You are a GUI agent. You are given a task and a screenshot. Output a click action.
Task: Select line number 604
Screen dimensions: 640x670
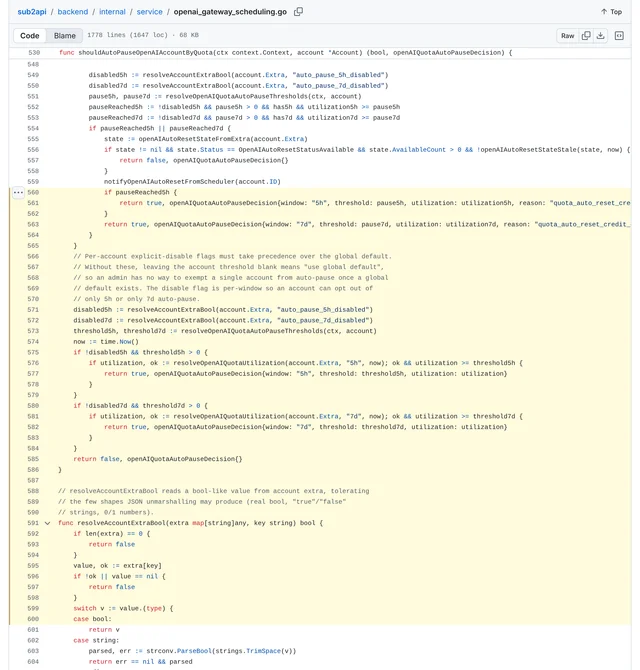33,661
